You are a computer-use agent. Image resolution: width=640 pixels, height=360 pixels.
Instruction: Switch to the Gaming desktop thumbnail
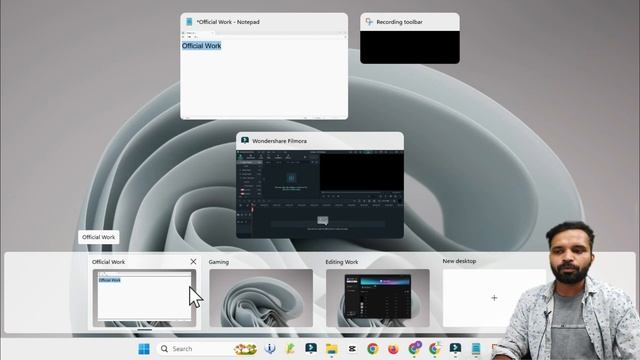click(x=261, y=298)
